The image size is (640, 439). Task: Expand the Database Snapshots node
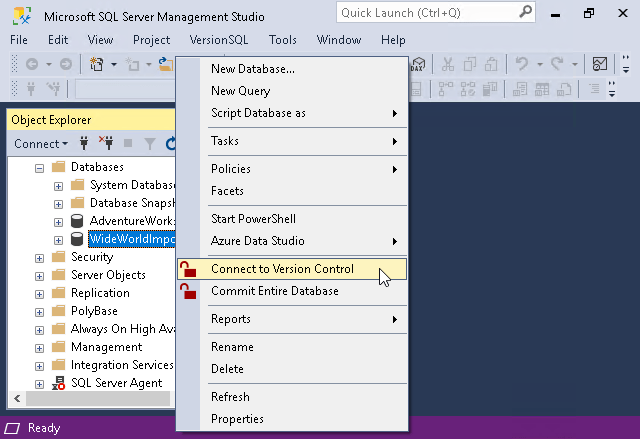pos(58,204)
